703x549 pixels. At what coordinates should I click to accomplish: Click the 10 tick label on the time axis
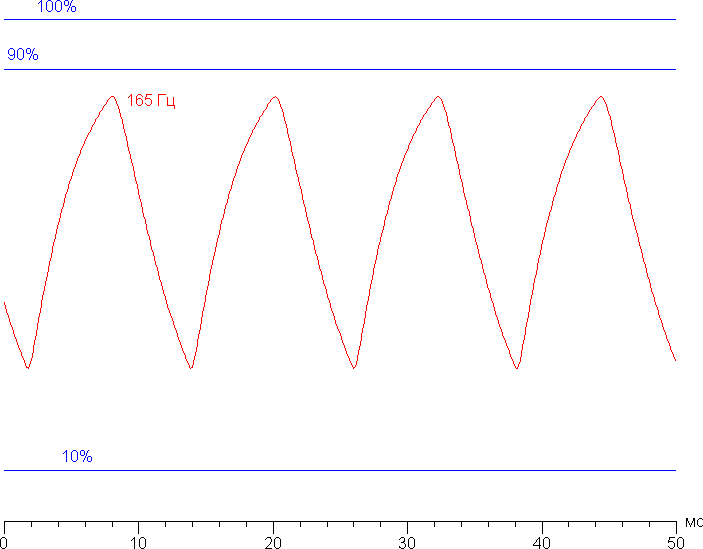[138, 541]
